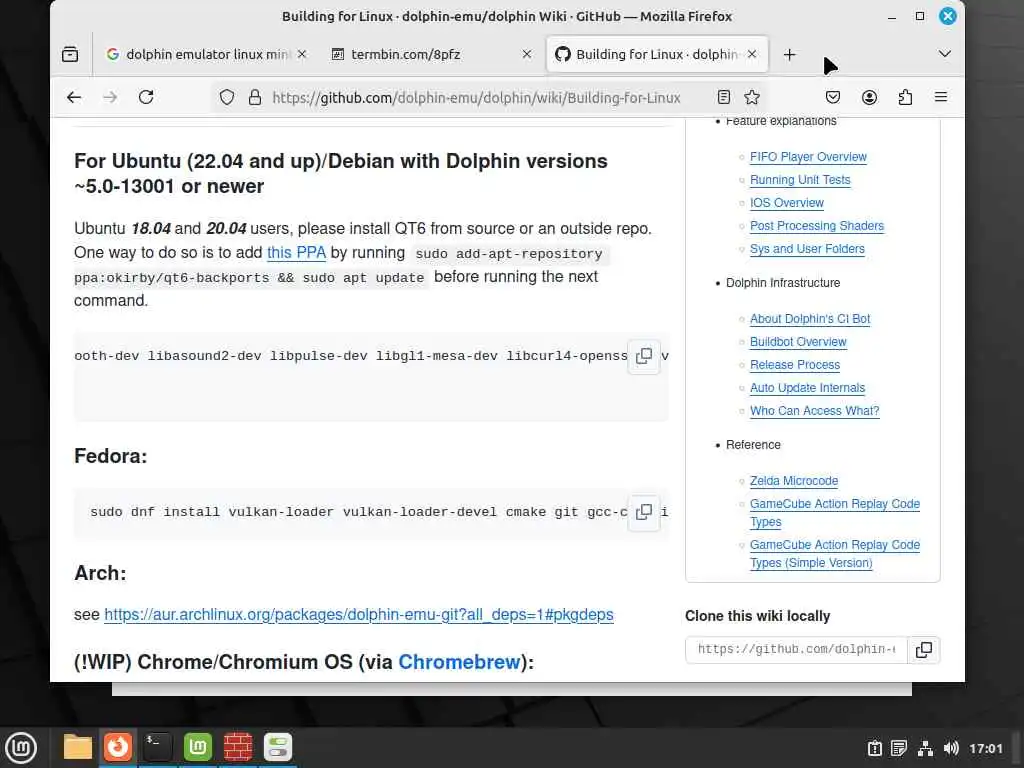Open the sound volume tray icon
Image resolution: width=1024 pixels, height=768 pixels.
pos(951,748)
